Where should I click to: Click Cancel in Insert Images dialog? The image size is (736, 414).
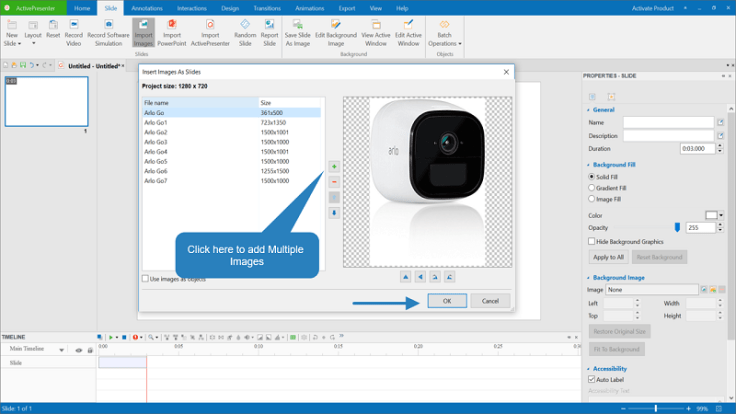(x=490, y=301)
